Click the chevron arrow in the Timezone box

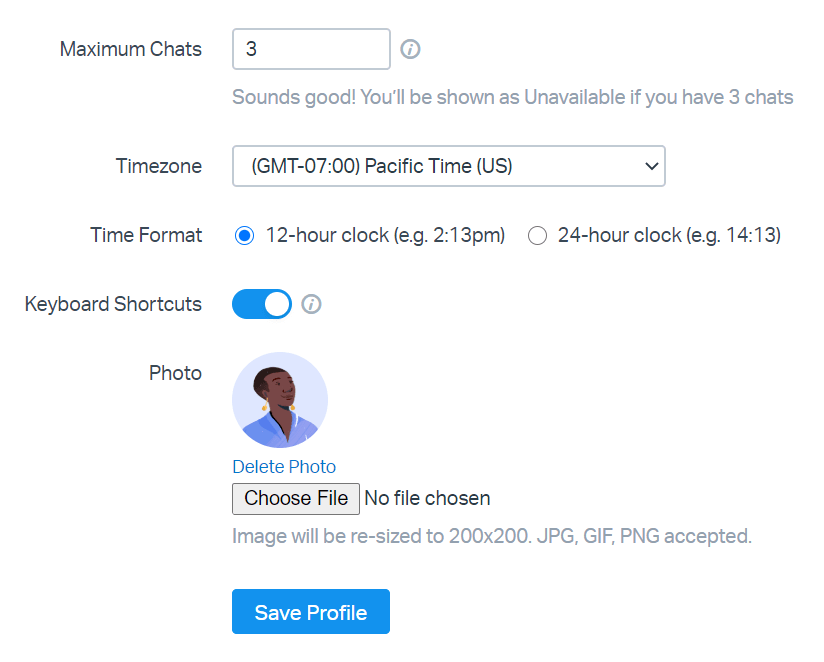pos(651,166)
